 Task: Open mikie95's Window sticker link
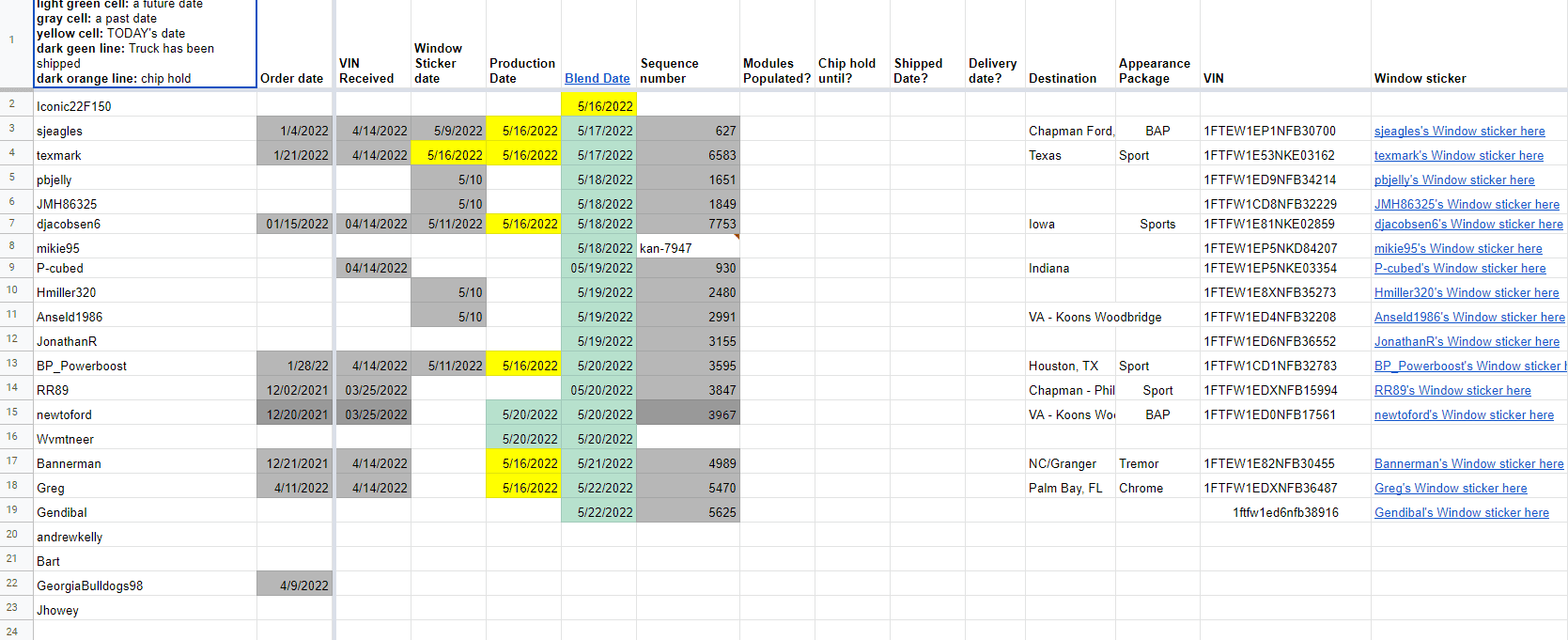tap(1457, 249)
